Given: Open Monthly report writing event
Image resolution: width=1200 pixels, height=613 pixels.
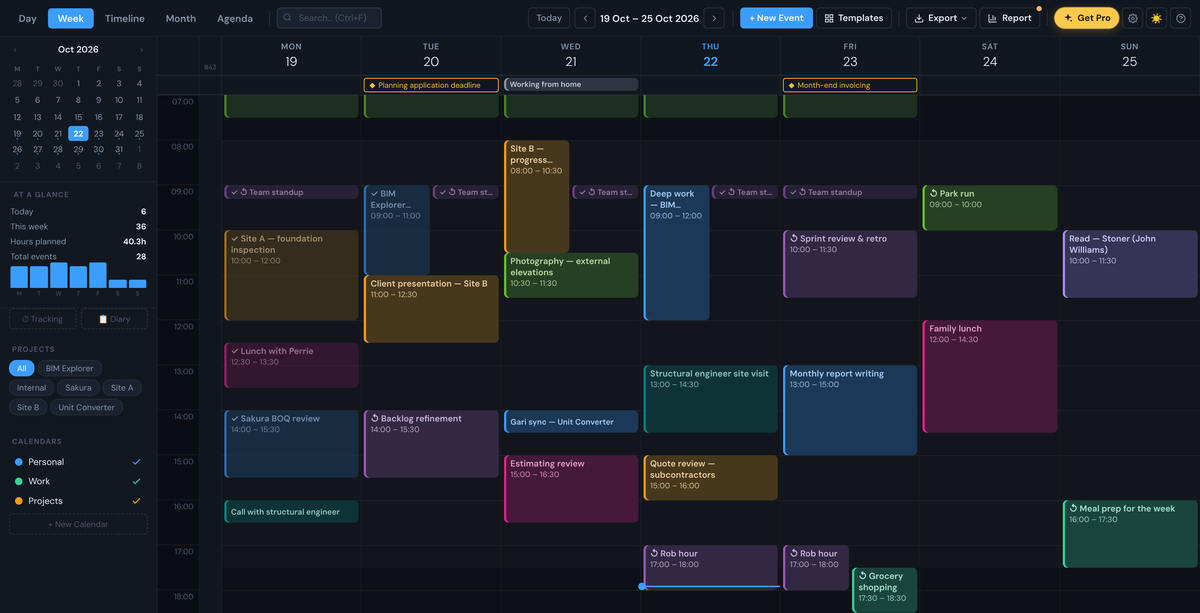Looking at the screenshot, I should point(850,410).
